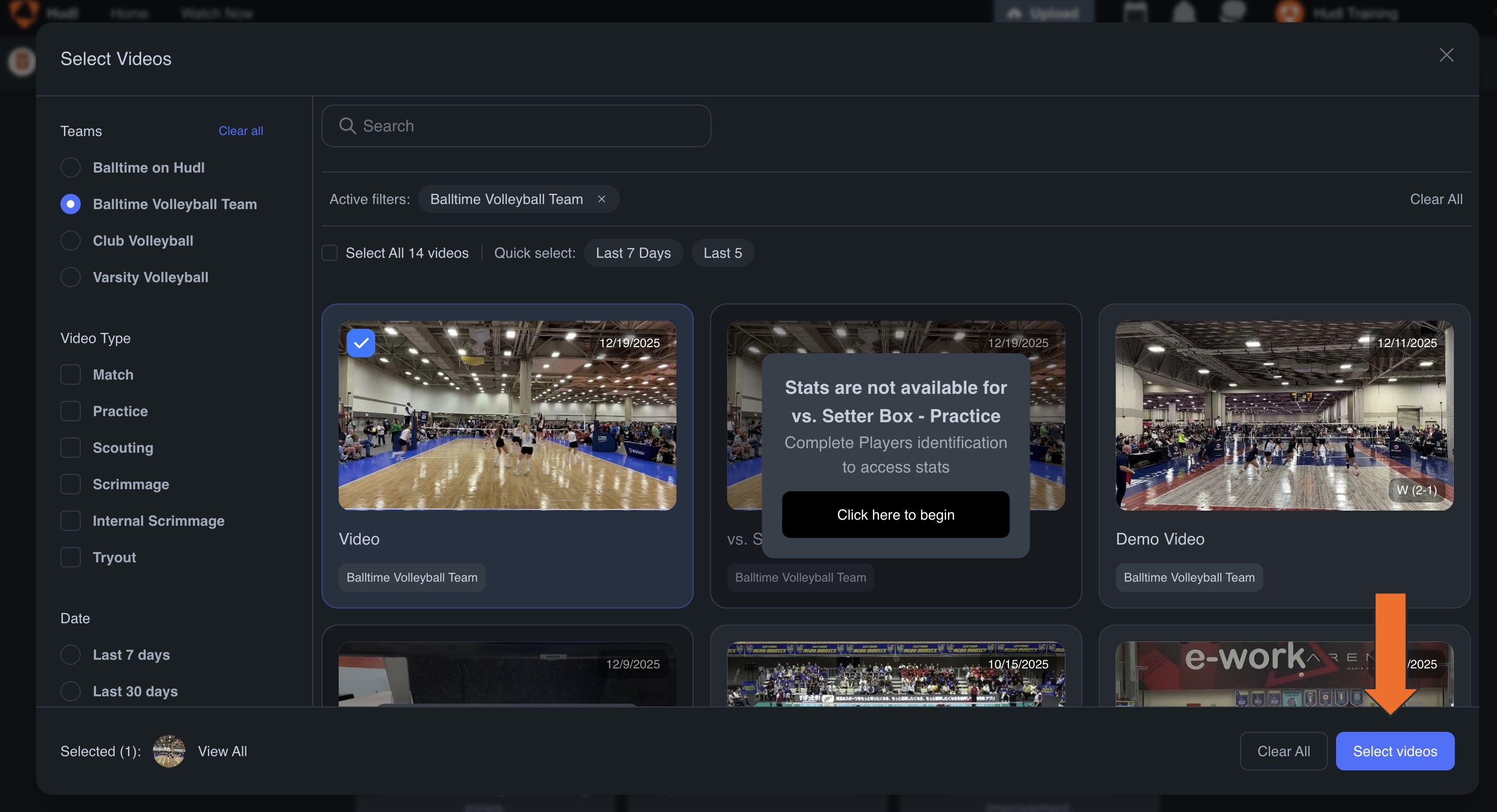Click bottom Clear All button

(x=1283, y=751)
